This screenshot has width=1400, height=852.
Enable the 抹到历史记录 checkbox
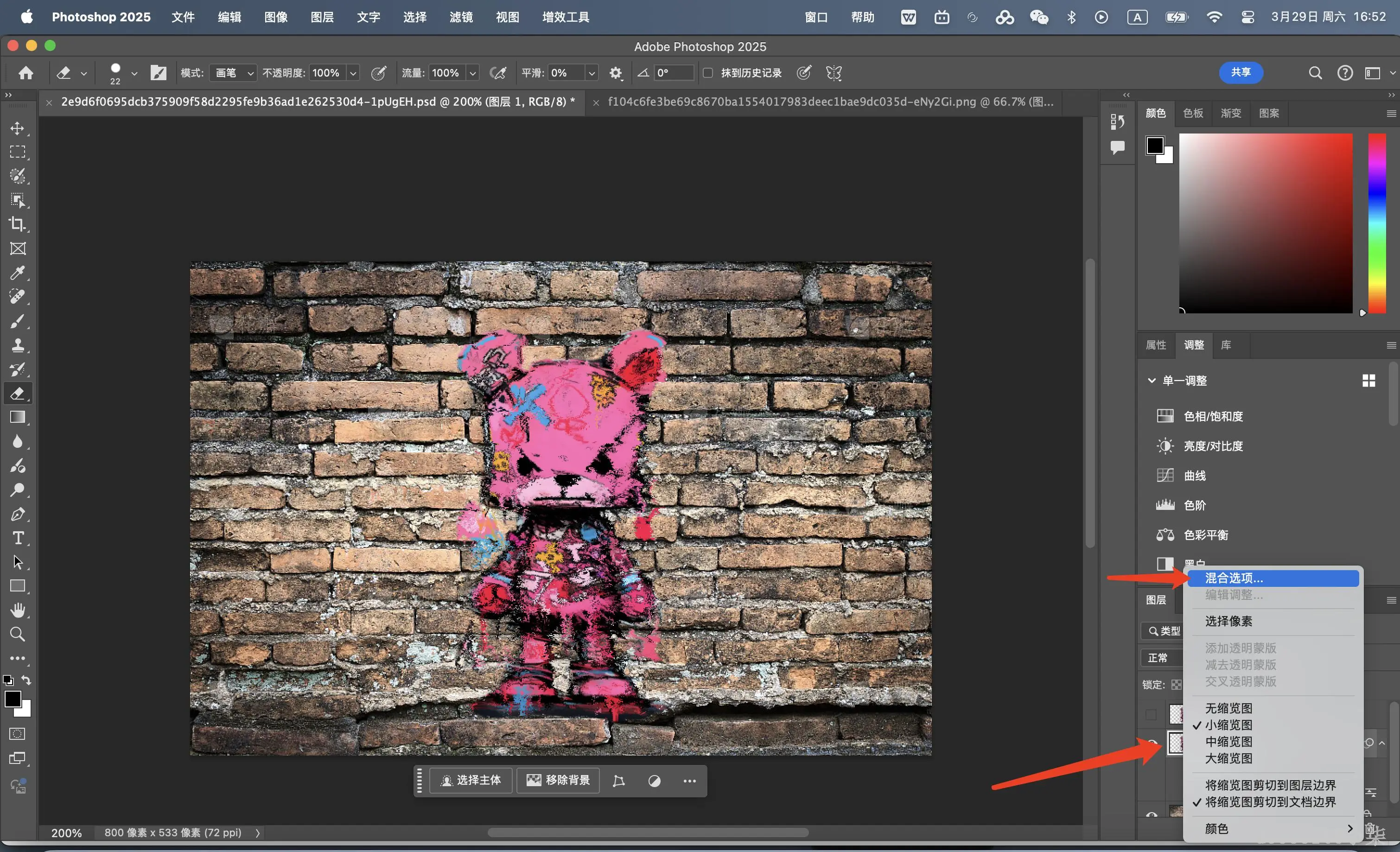click(708, 73)
